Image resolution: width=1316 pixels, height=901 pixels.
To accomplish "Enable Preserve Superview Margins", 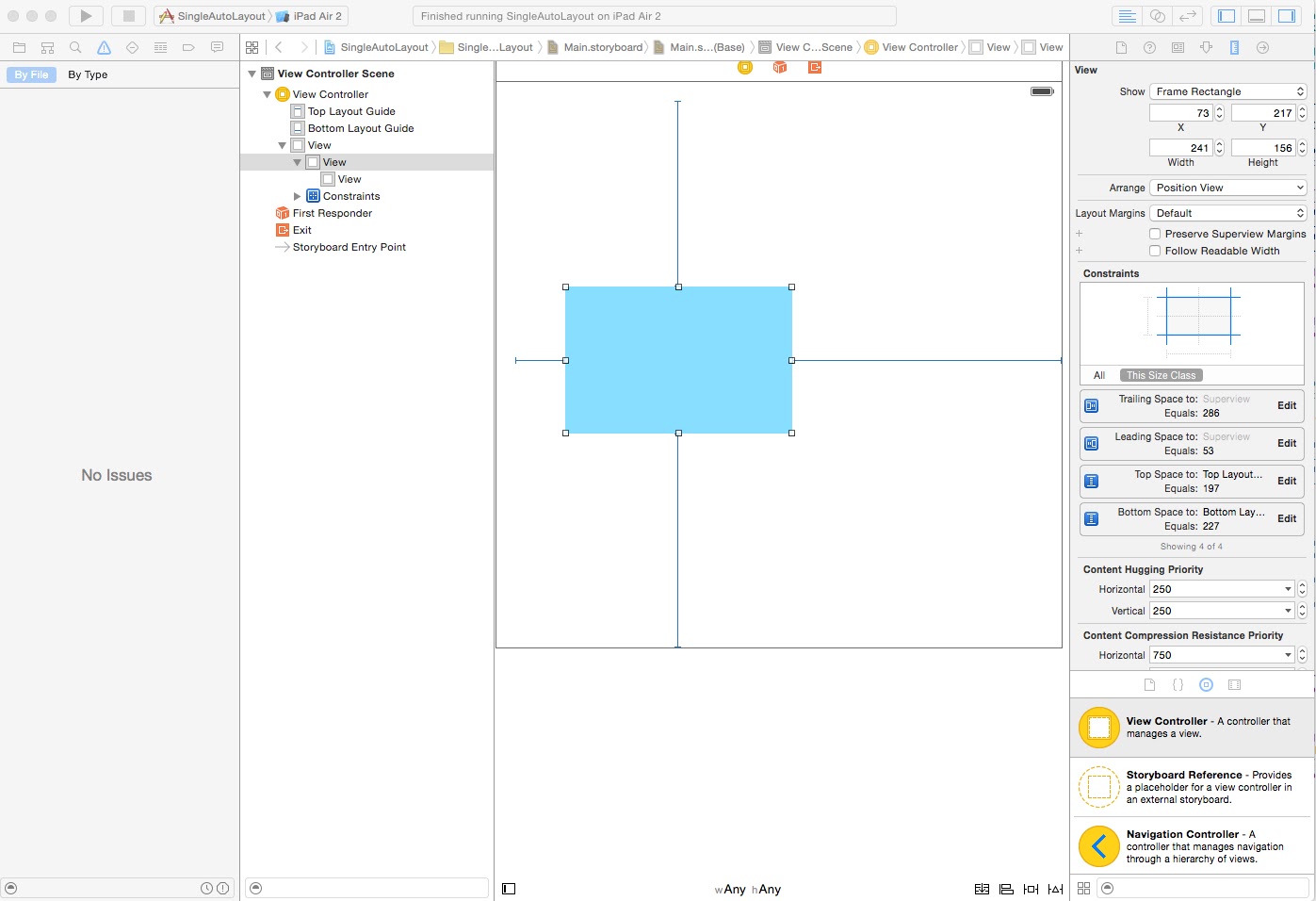I will [x=1155, y=234].
